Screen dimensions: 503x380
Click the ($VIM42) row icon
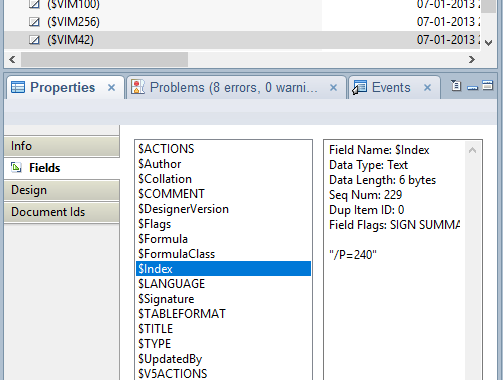point(34,40)
